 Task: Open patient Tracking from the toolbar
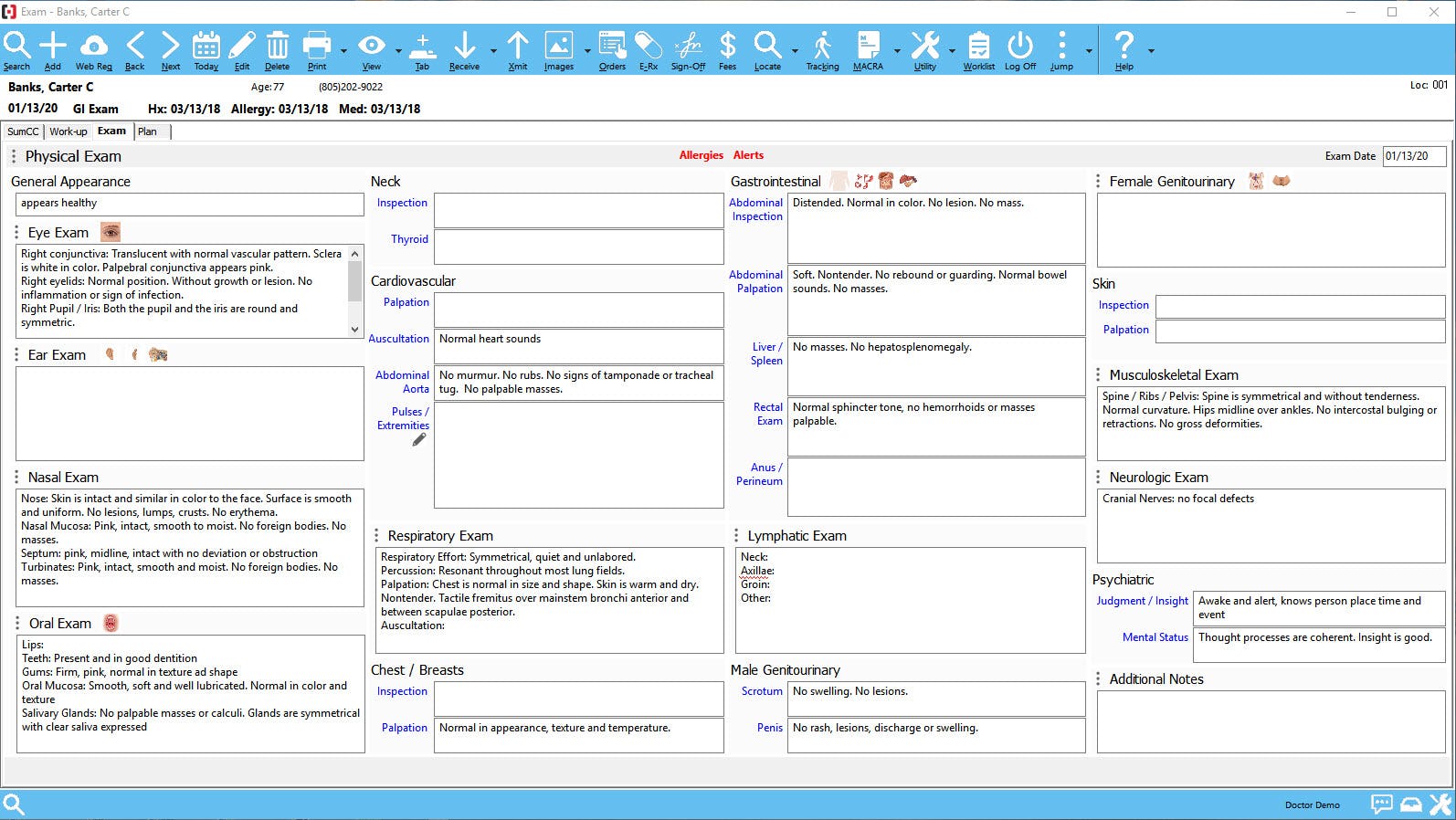[822, 46]
